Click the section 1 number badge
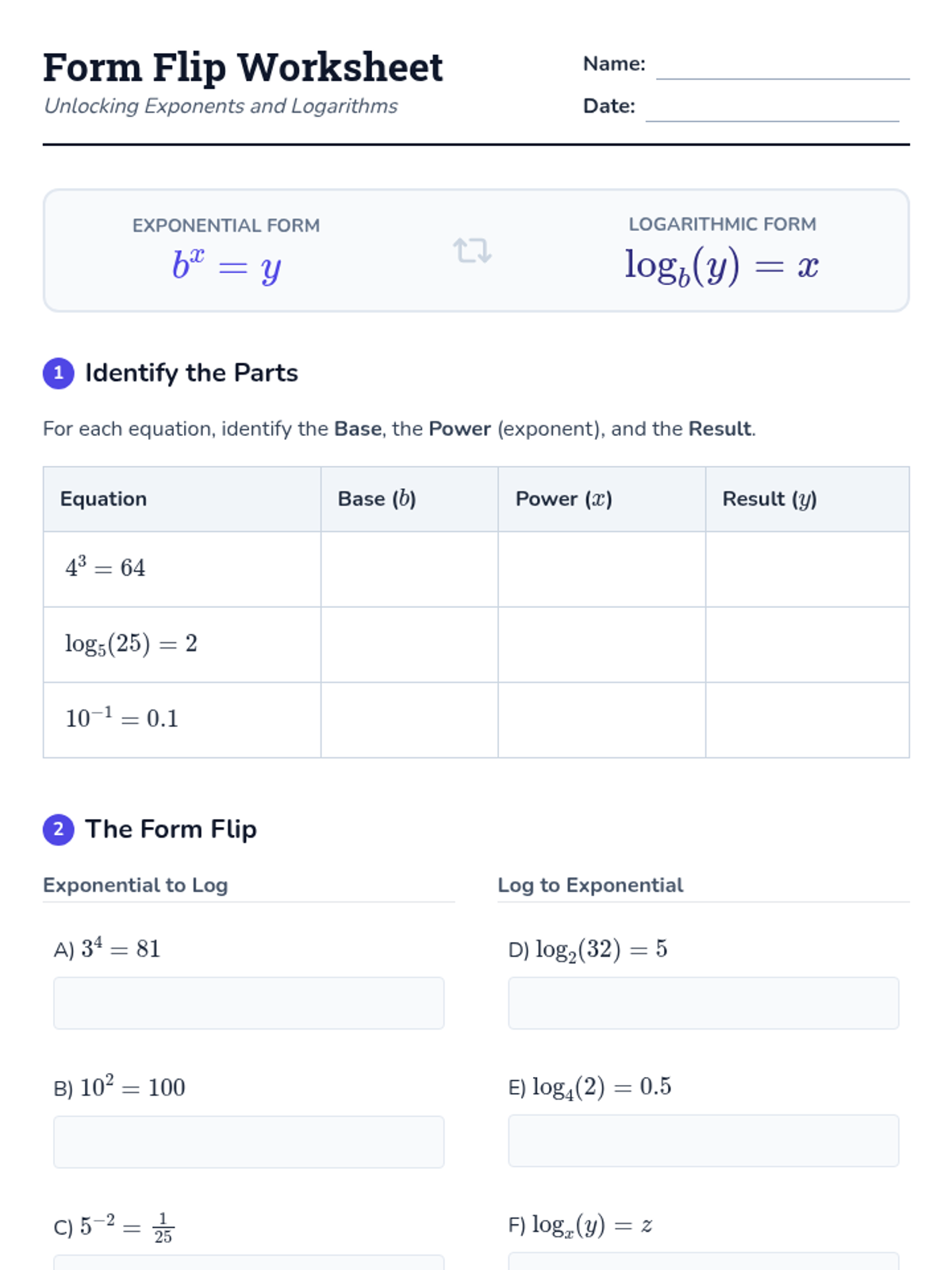The image size is (952, 1270). pyautogui.click(x=58, y=373)
